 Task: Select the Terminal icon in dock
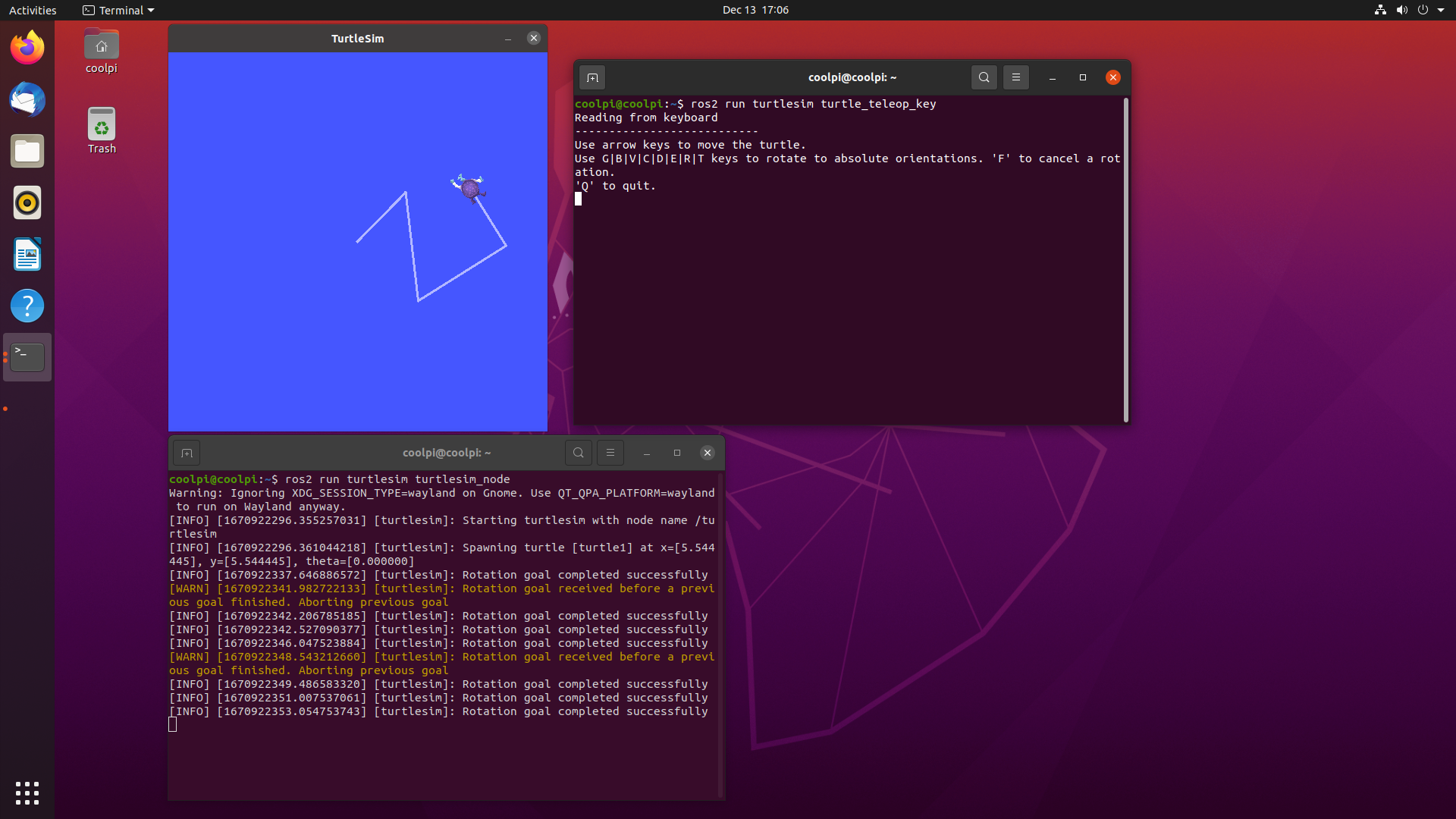[x=27, y=357]
